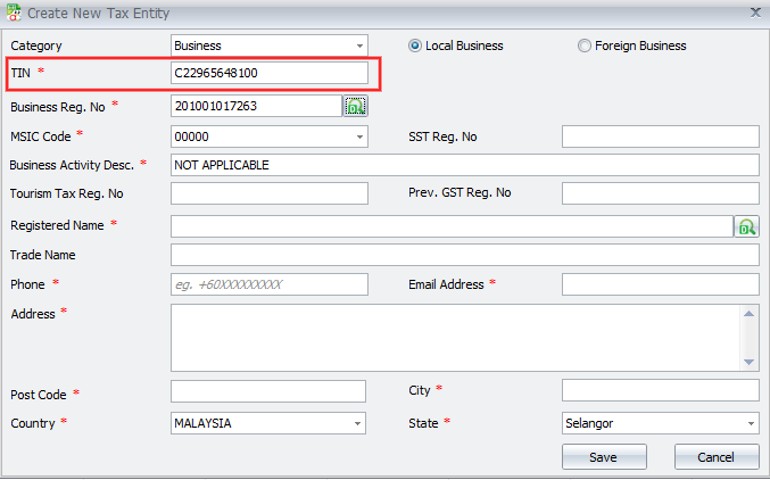Click the Business Activity Desc. field
770x480 pixels.
click(x=465, y=165)
